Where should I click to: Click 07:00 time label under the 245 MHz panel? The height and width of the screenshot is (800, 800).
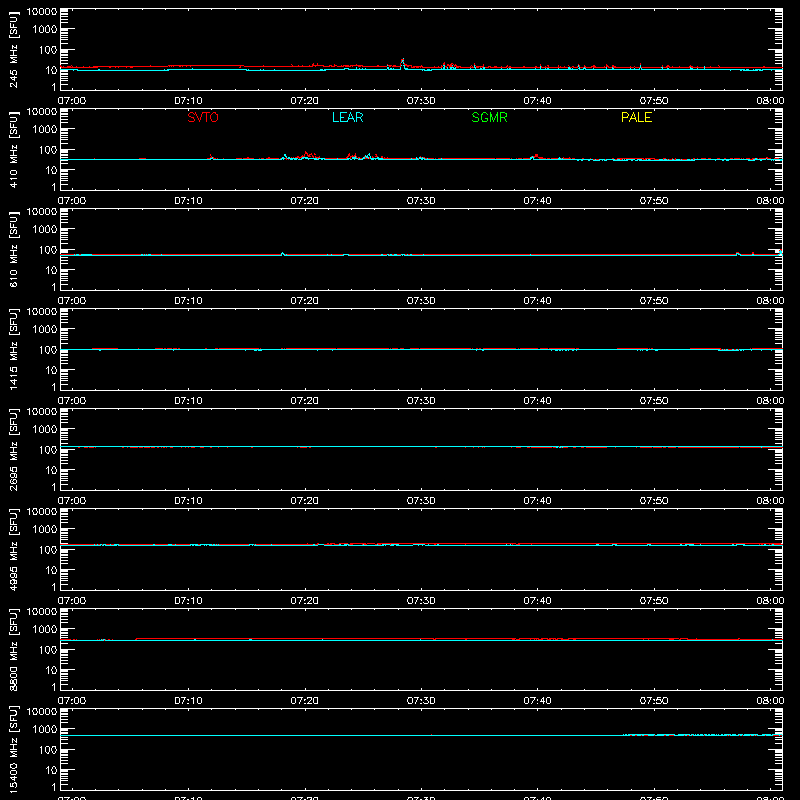pos(72,101)
